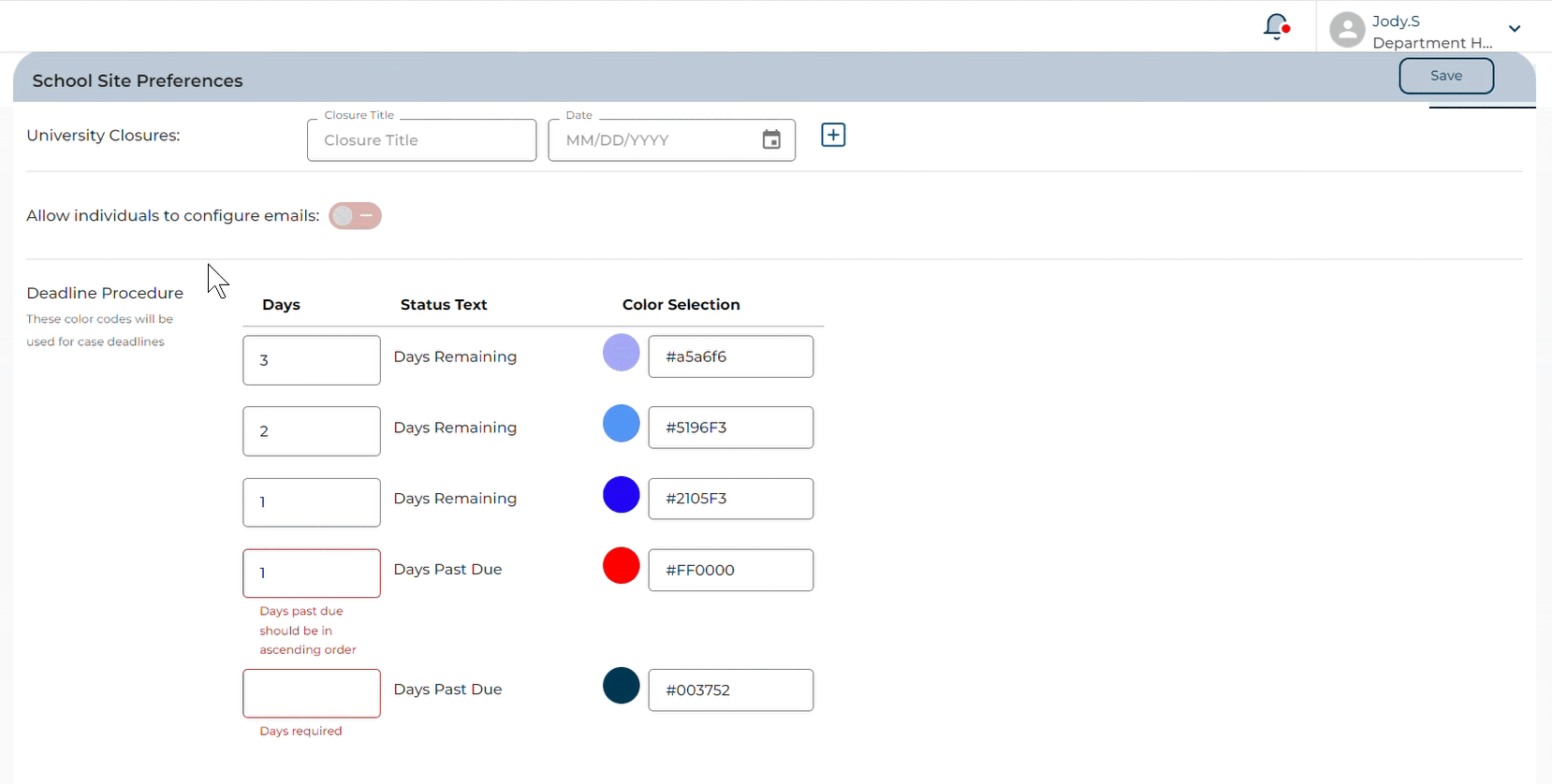
Task: Click the #003752 hex code field
Action: pos(731,690)
